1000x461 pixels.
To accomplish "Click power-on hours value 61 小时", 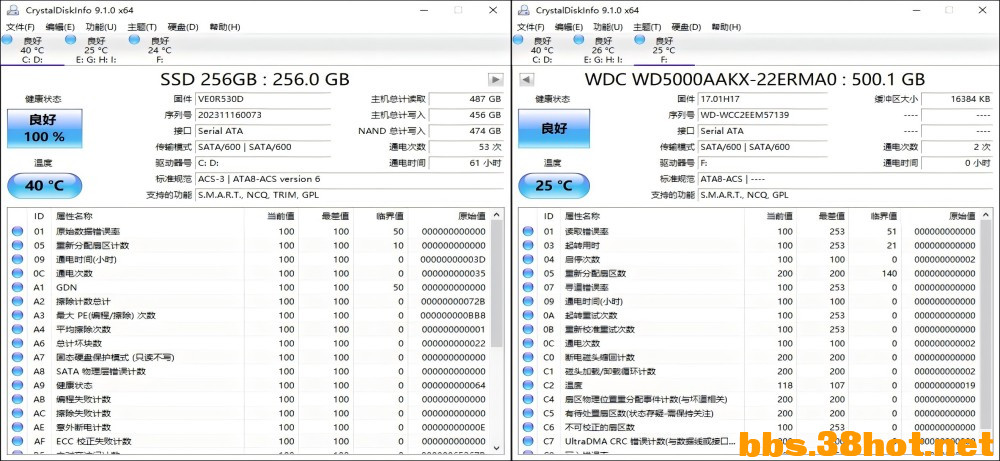I will point(466,163).
